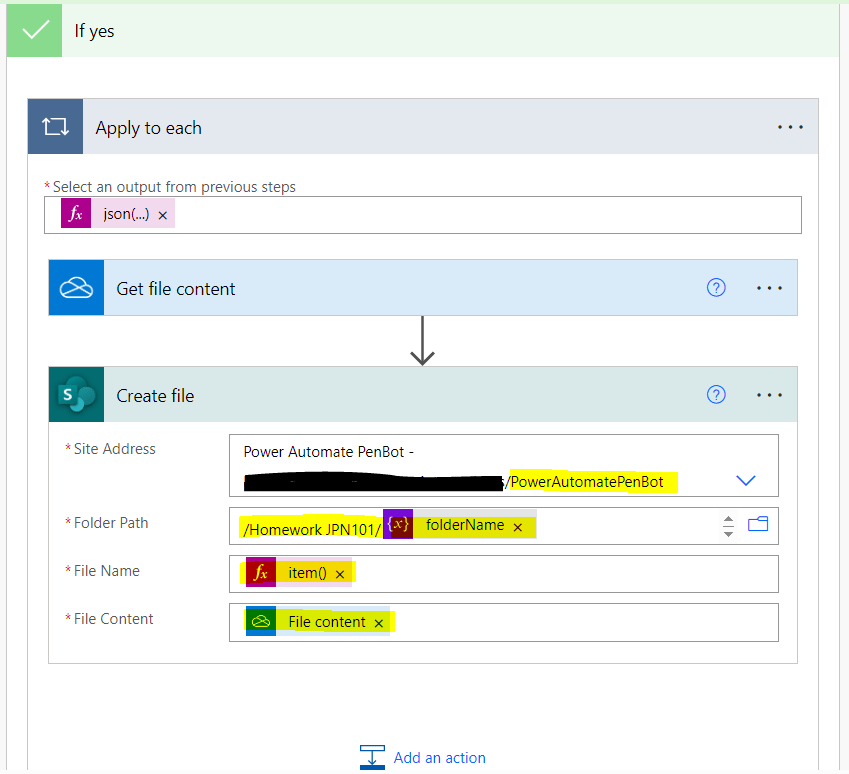Click the OneDrive Get file content icon
849x774 pixels.
coord(76,288)
